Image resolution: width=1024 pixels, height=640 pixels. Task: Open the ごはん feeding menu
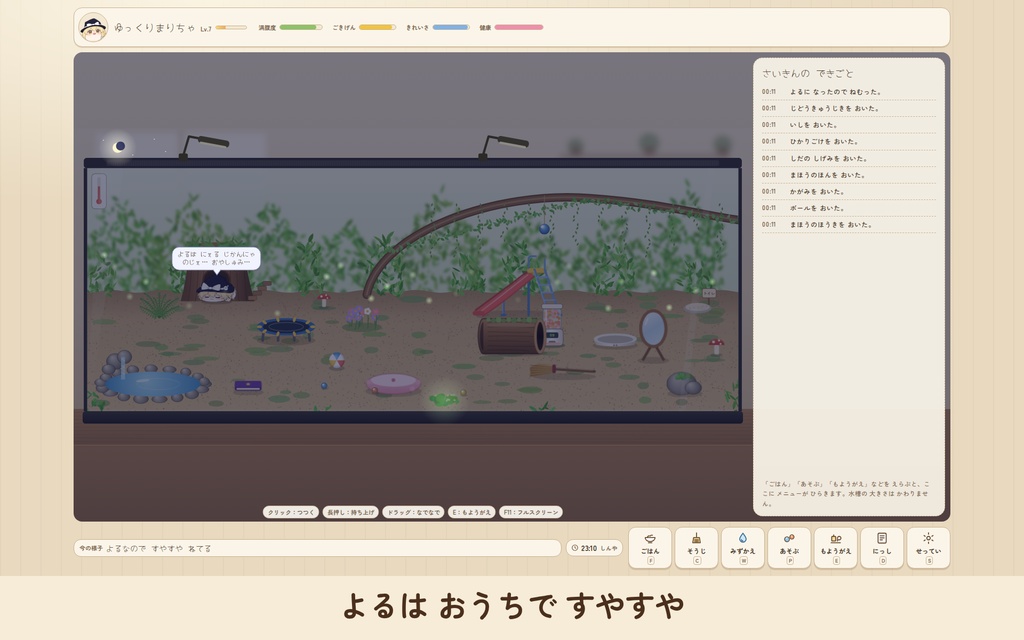point(650,548)
